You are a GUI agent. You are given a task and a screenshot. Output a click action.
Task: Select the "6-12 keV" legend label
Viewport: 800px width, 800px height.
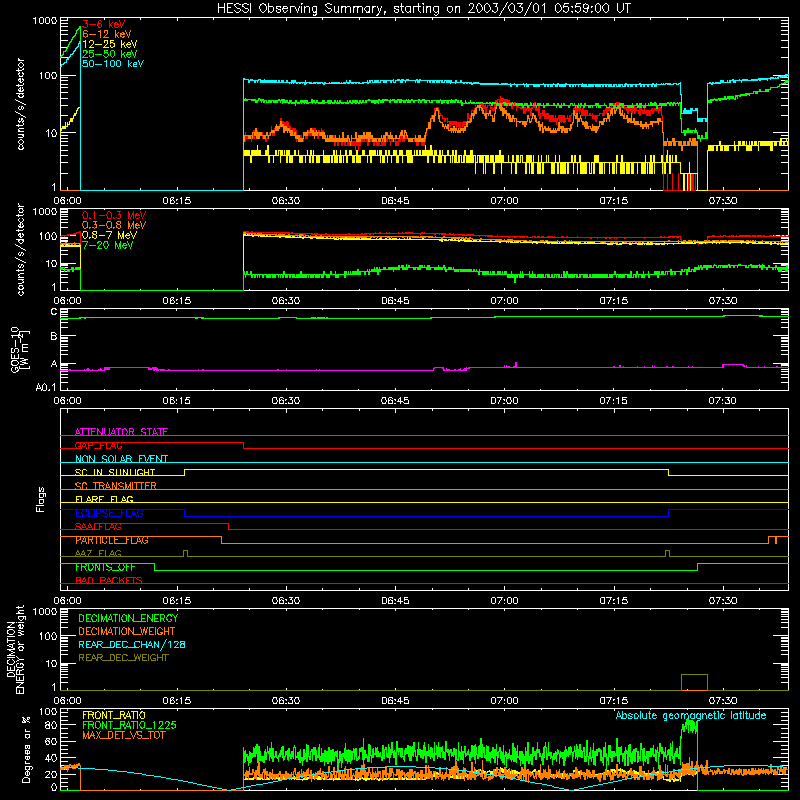click(x=107, y=34)
